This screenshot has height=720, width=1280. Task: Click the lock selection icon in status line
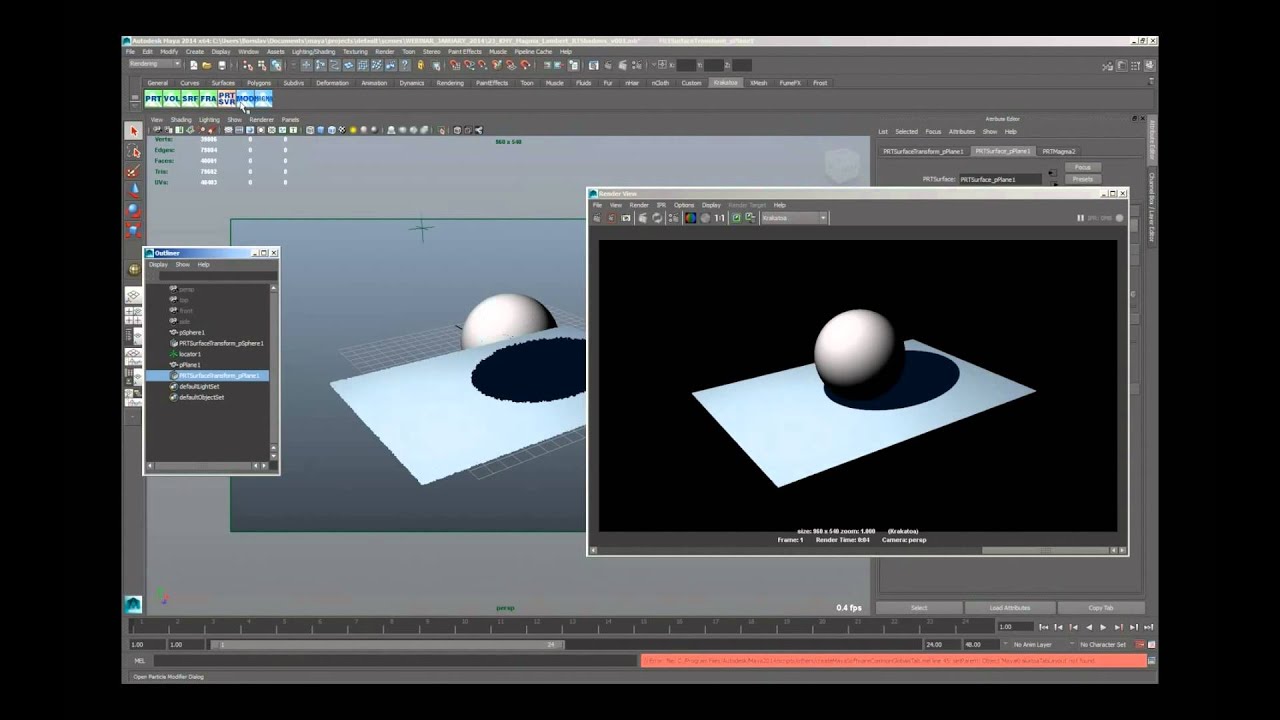(x=421, y=65)
